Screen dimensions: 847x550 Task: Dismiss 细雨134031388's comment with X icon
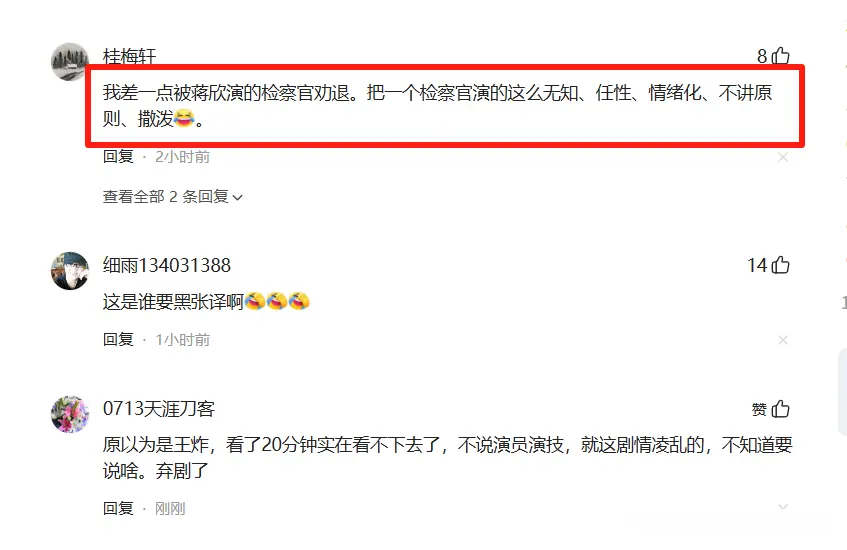[783, 340]
